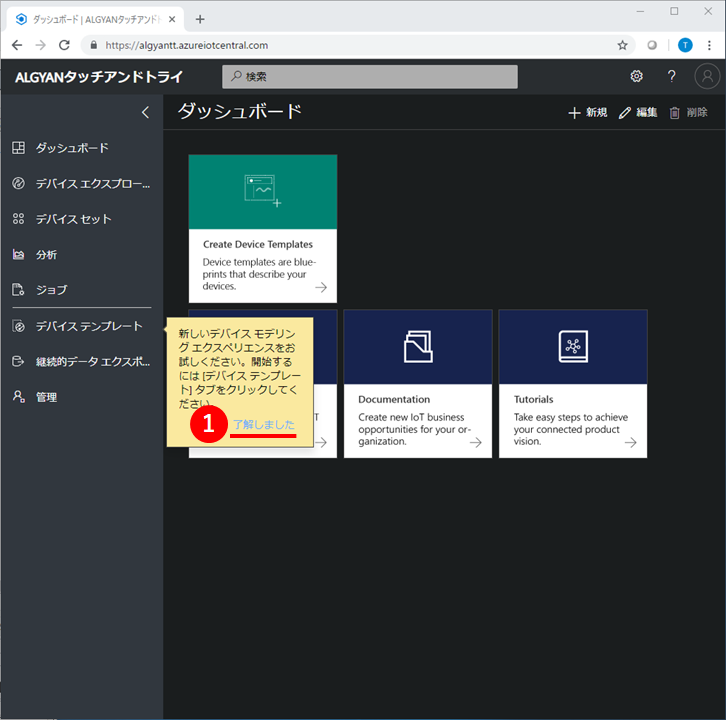Click the arrow on the Documentation tile

[476, 443]
